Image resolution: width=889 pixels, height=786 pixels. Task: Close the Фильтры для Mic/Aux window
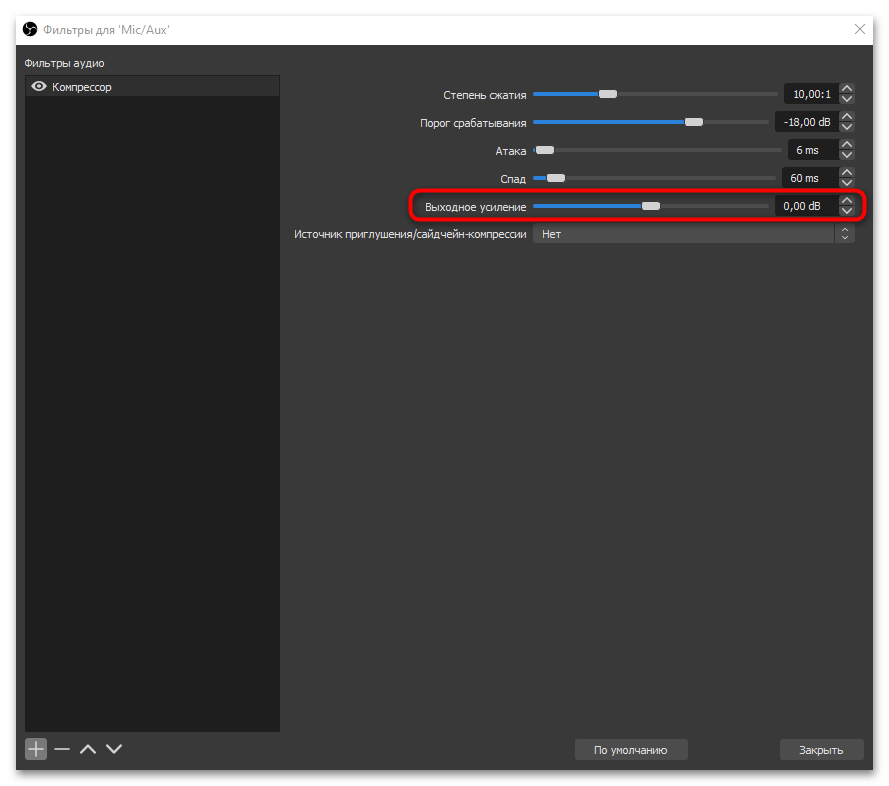[x=860, y=29]
